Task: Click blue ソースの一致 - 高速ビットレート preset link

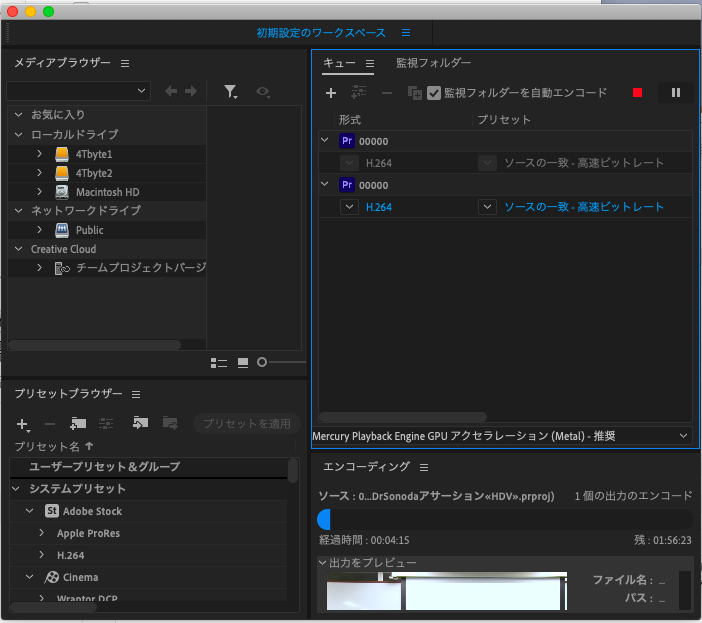Action: pyautogui.click(x=584, y=207)
